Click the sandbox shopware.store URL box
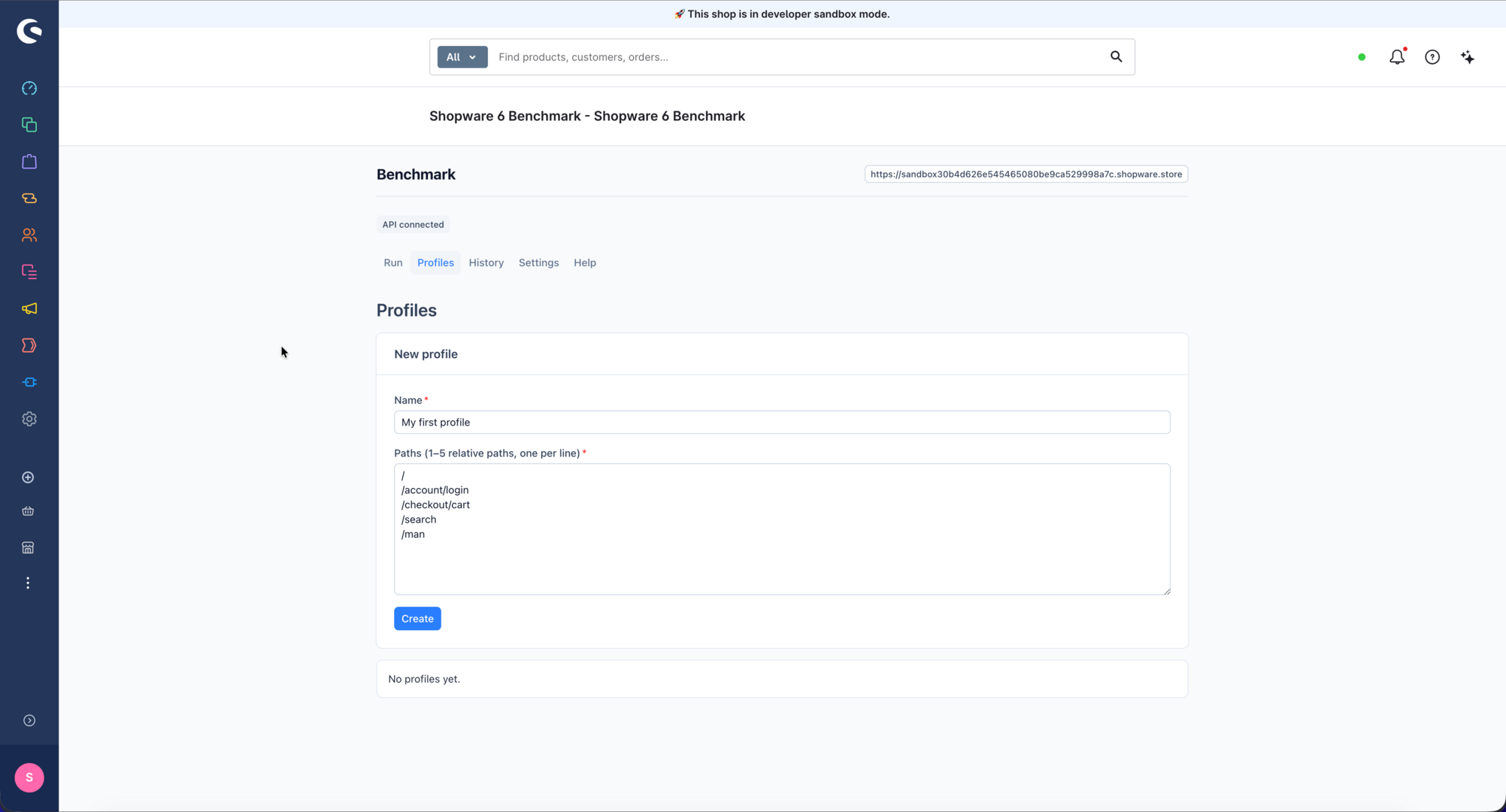1506x812 pixels. 1026,174
